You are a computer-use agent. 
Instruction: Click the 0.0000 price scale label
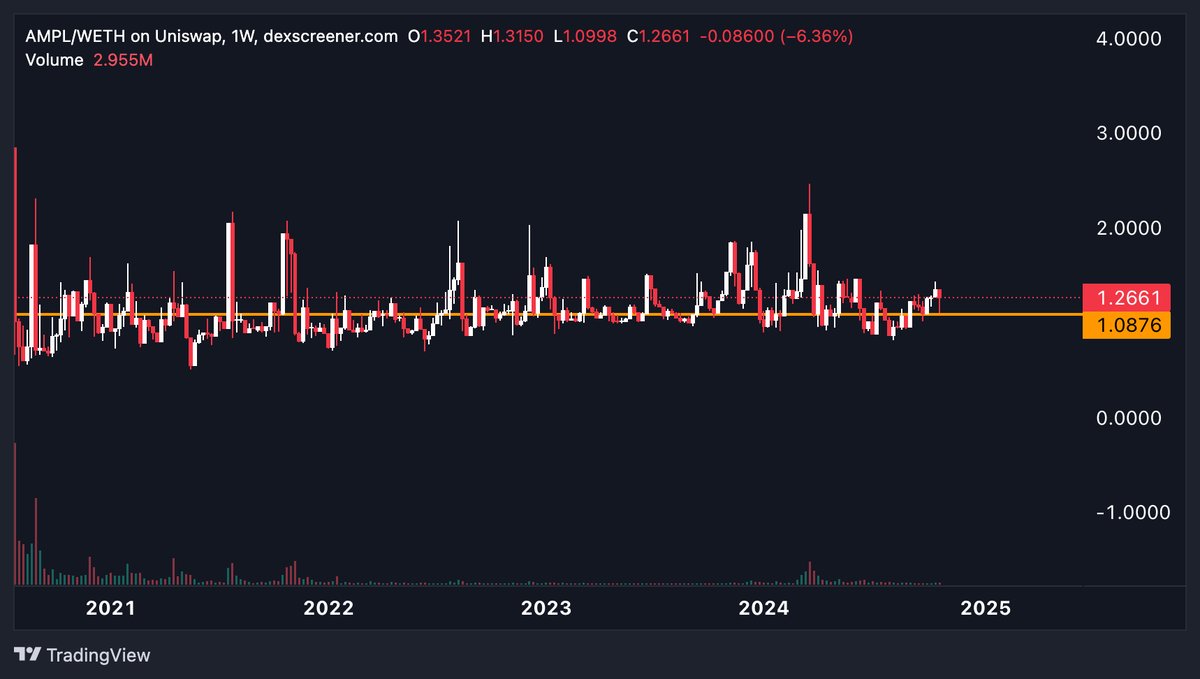click(1129, 418)
